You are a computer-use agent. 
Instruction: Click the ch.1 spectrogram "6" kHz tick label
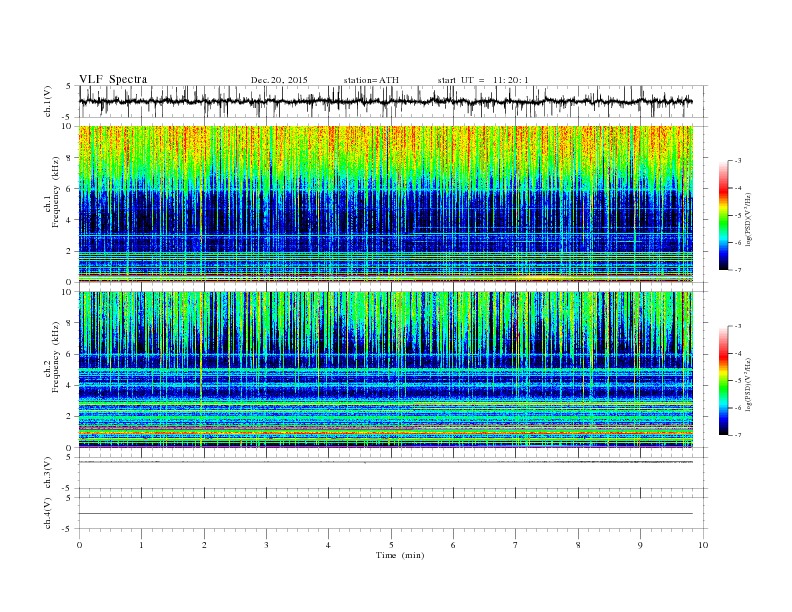pos(69,188)
